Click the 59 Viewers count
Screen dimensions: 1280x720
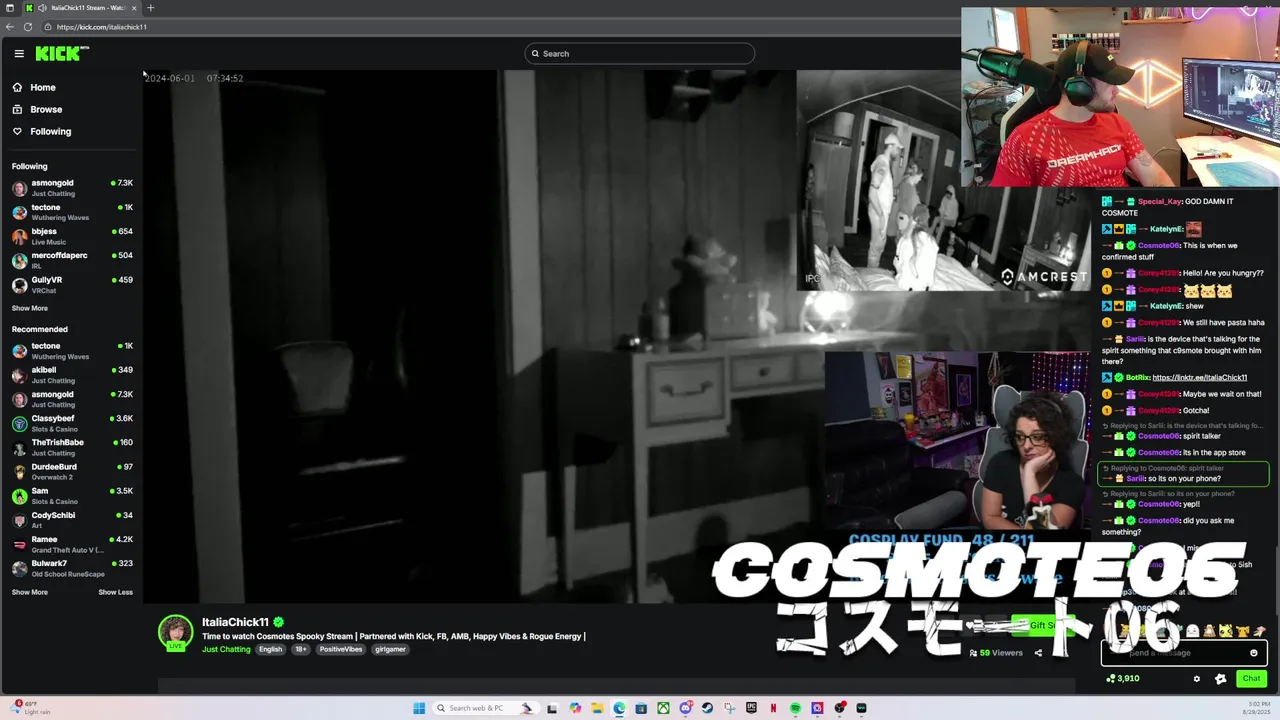tap(996, 653)
